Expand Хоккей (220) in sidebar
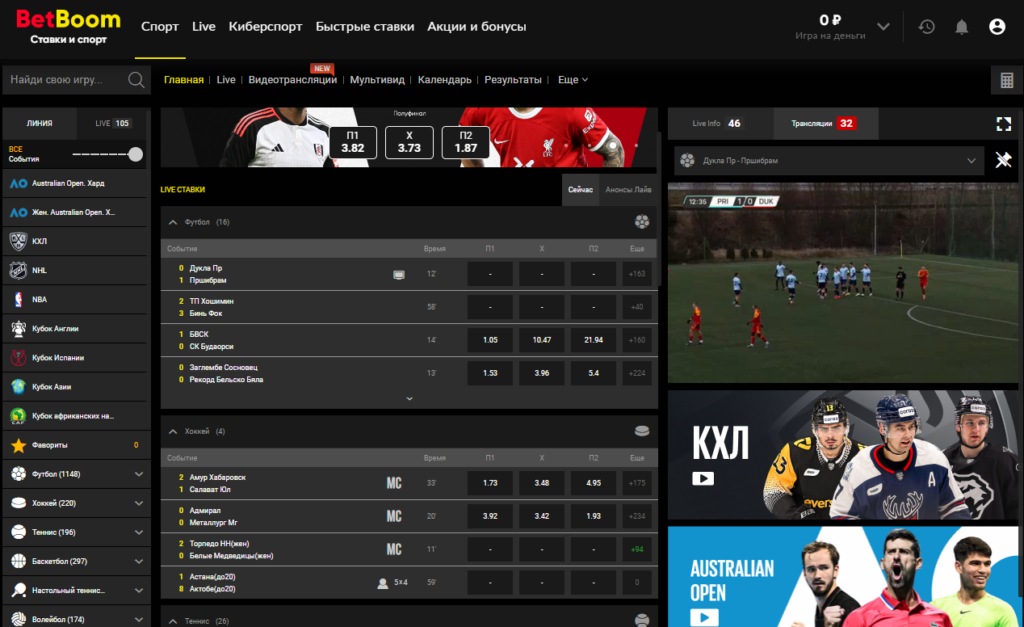This screenshot has width=1024, height=627. click(x=138, y=503)
